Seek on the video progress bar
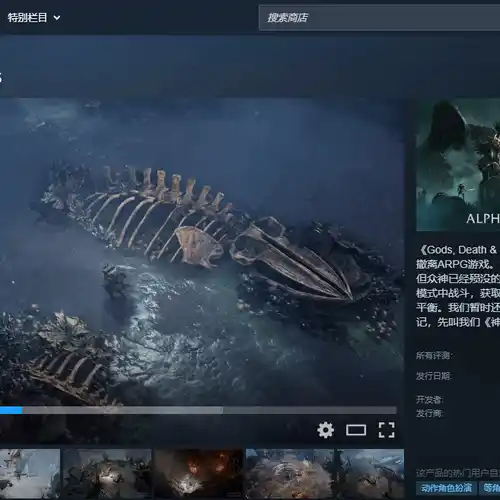Viewport: 500px width, 500px height. click(x=198, y=410)
